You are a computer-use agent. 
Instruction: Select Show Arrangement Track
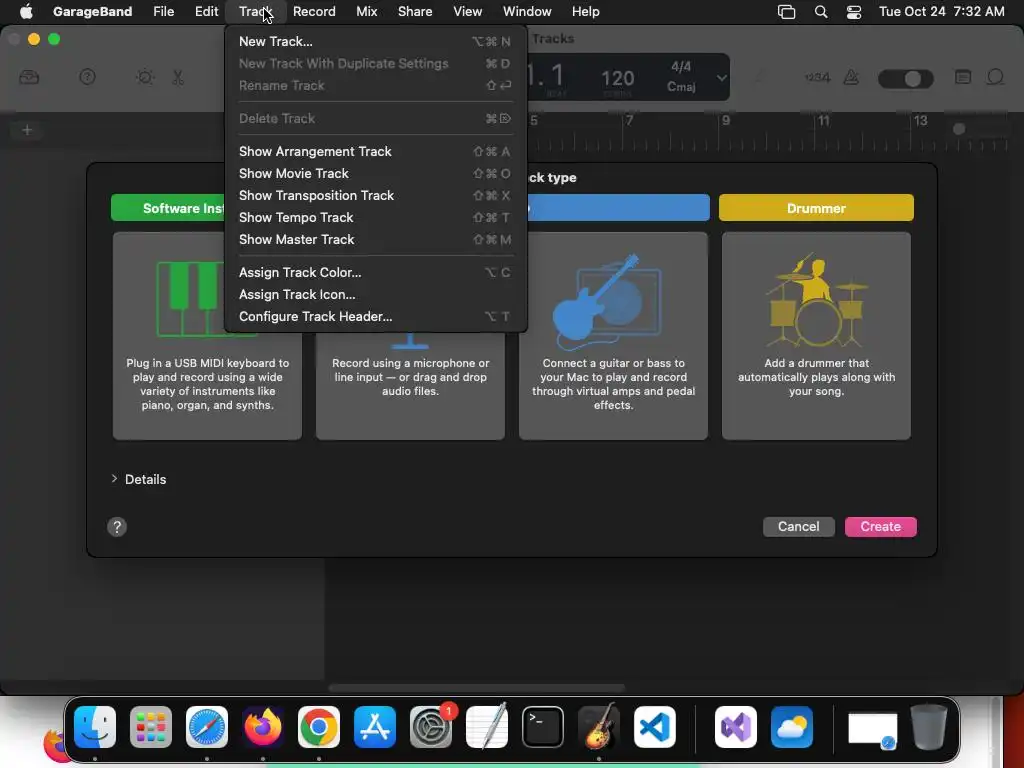coord(375,152)
